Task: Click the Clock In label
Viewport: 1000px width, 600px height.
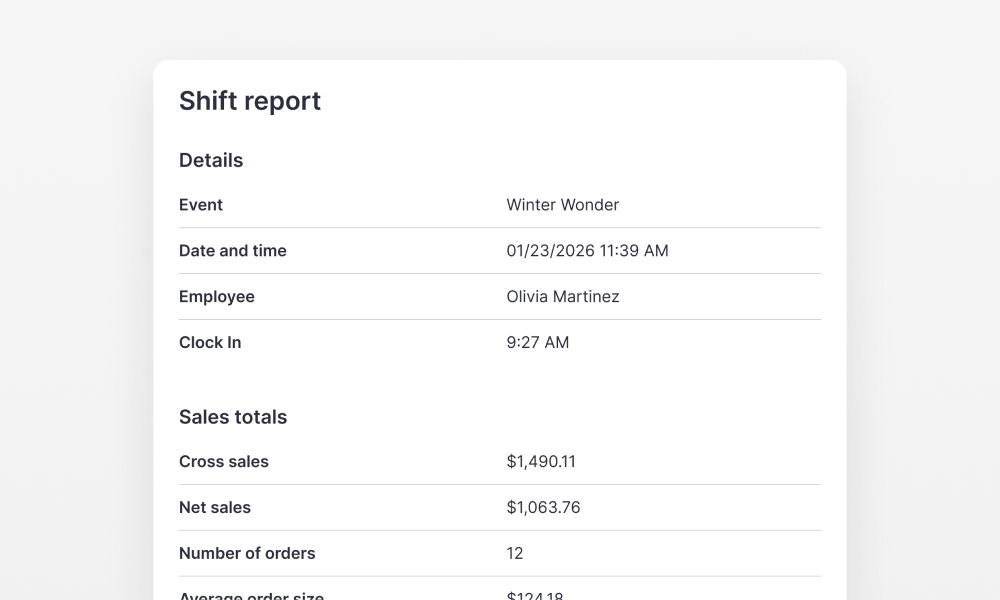Action: [210, 342]
